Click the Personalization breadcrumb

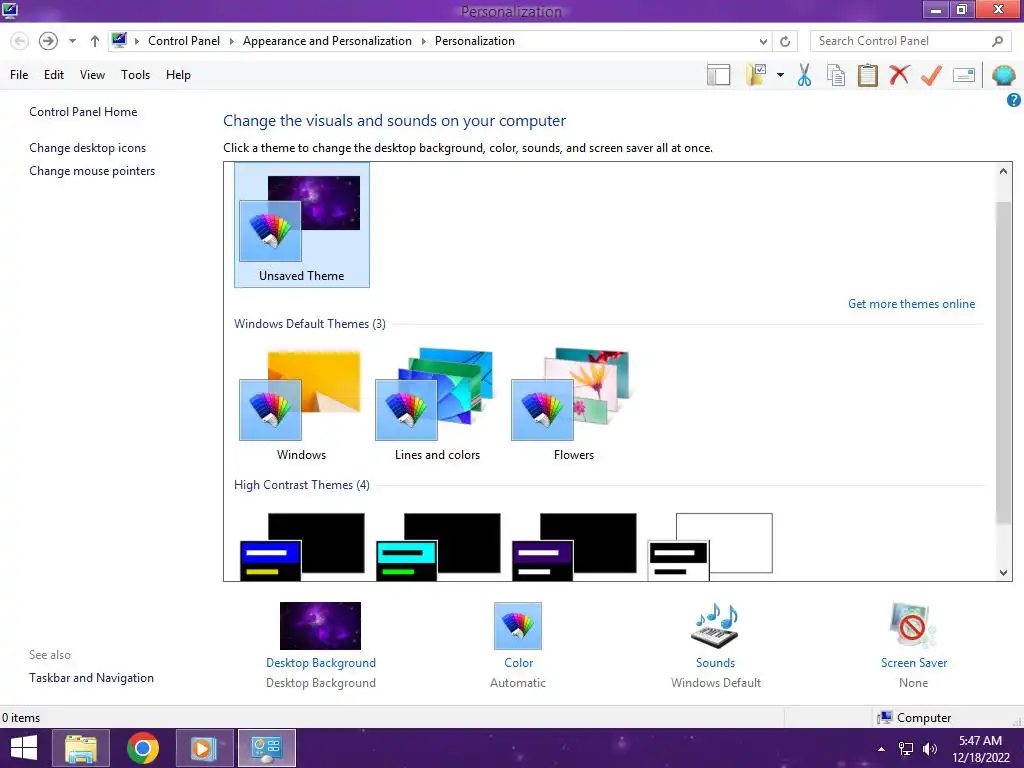(475, 41)
